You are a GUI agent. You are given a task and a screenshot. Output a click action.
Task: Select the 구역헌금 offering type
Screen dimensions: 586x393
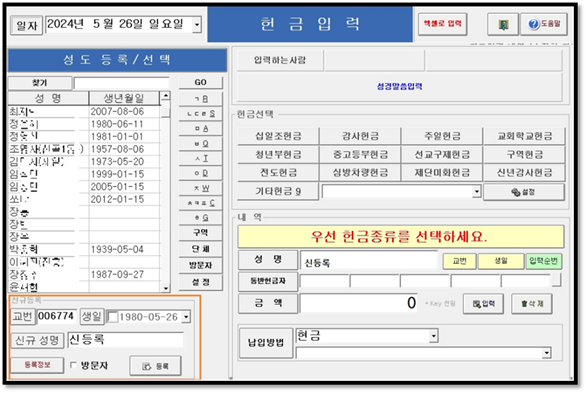tap(524, 154)
